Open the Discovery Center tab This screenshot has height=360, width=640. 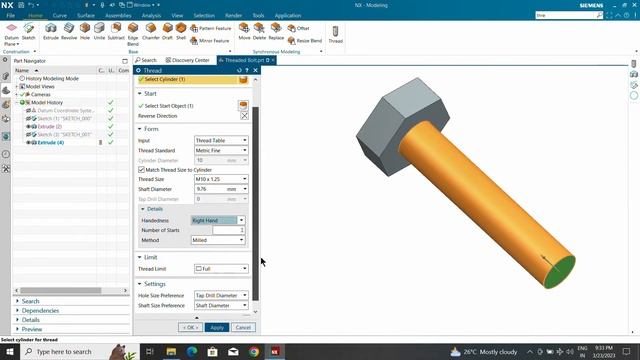click(x=187, y=60)
